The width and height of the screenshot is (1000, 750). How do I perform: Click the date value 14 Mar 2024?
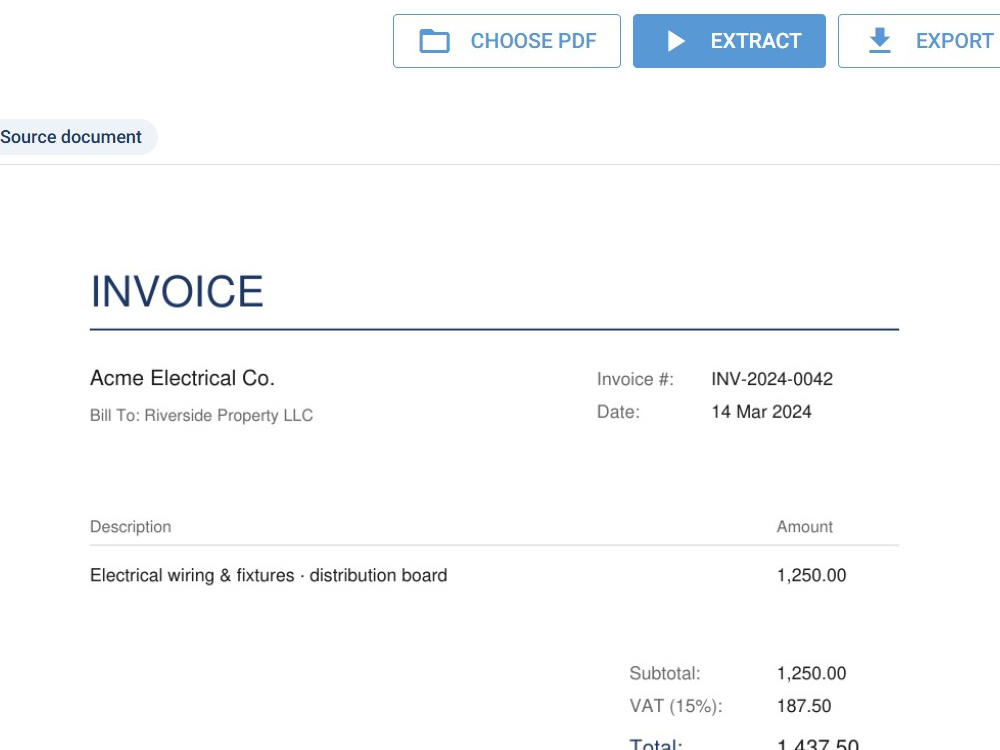tap(761, 411)
